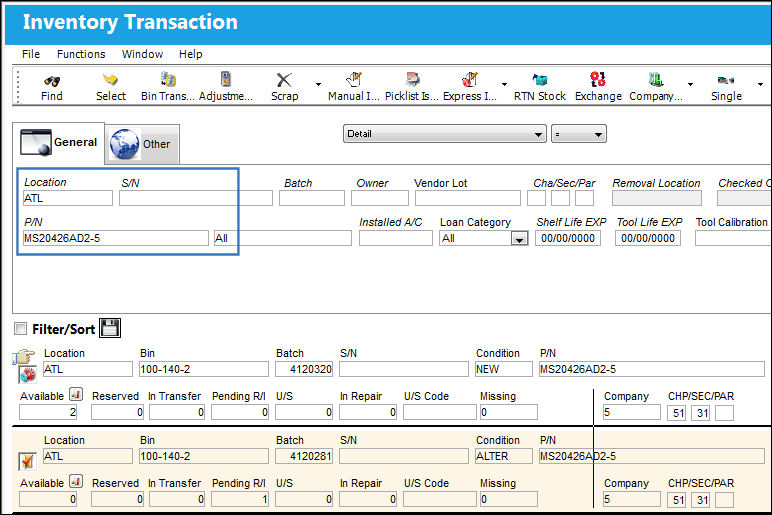Screen dimensions: 772x515
Task: Expand the arrow next to Scrap
Action: [318, 84]
